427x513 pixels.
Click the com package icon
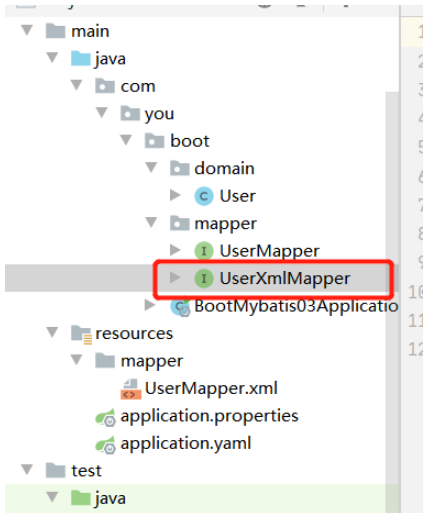click(105, 86)
